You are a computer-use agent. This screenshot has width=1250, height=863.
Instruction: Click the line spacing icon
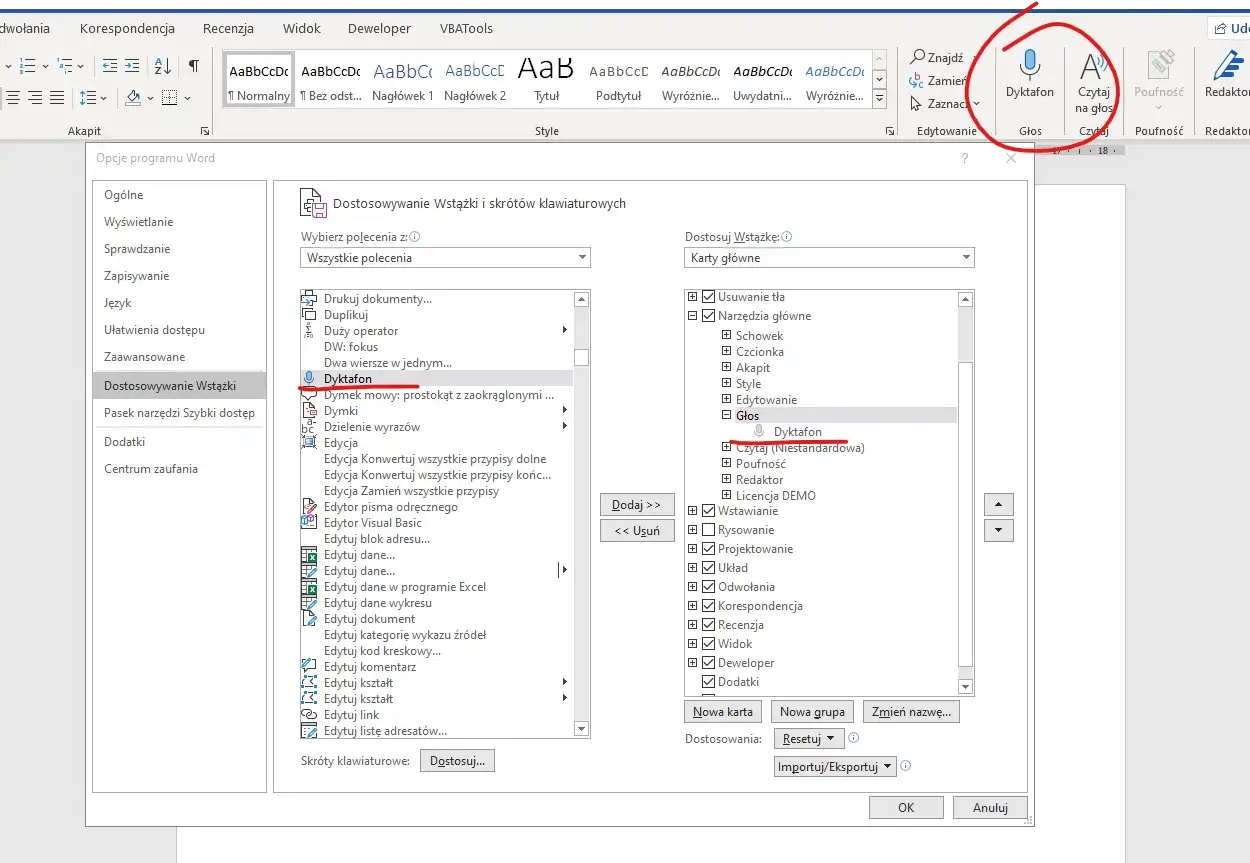tap(88, 97)
